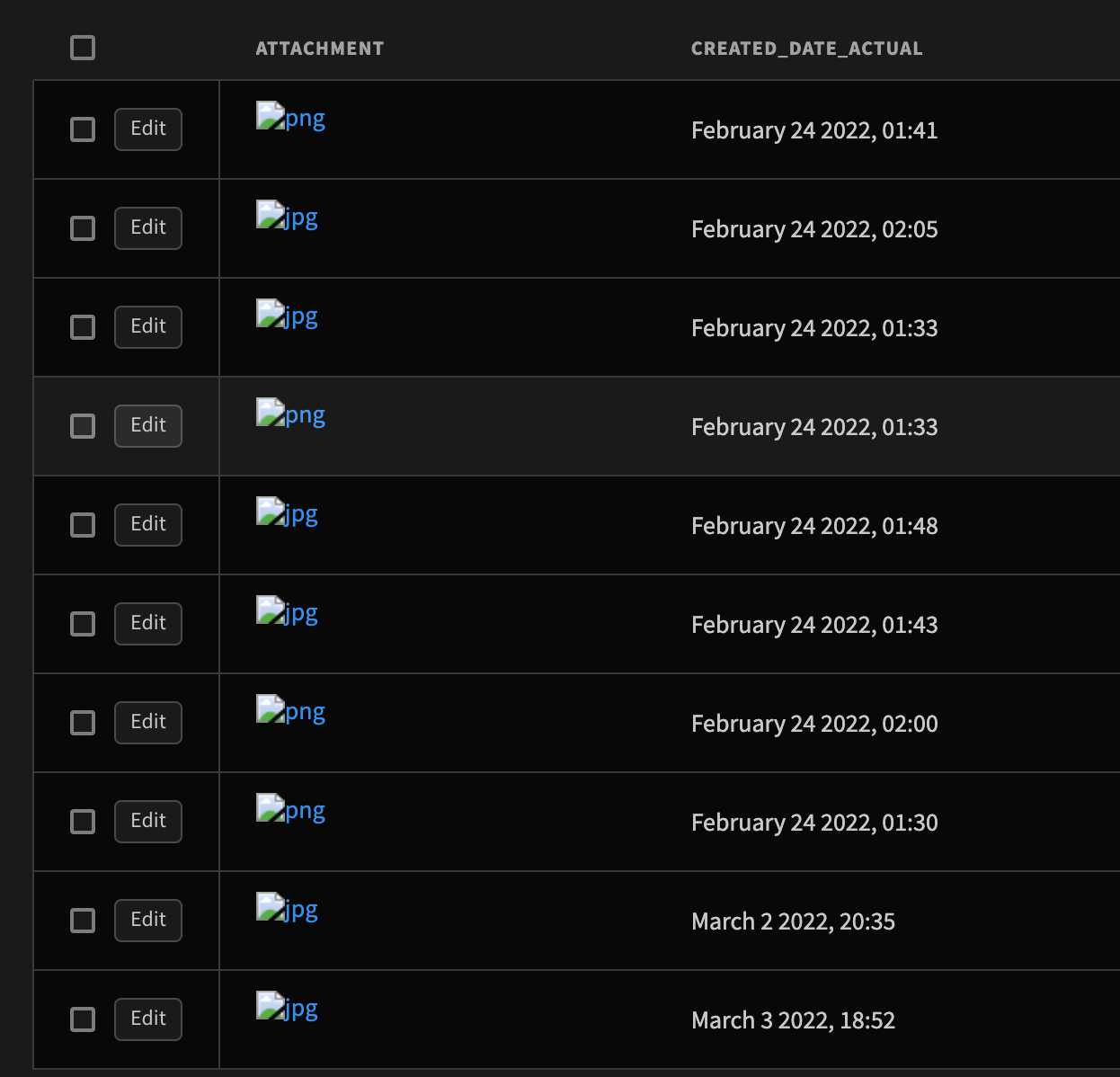Tick the select-all checkbox in the table header
This screenshot has width=1120, height=1077.
coord(83,48)
